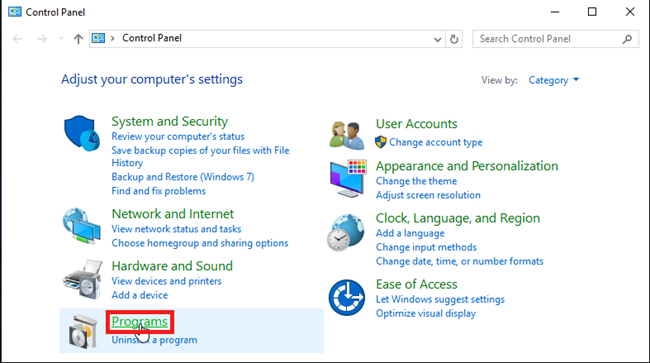Screen dimensions: 650x363
Task: Open Appearance and Personalization heading link
Action: pyautogui.click(x=467, y=166)
